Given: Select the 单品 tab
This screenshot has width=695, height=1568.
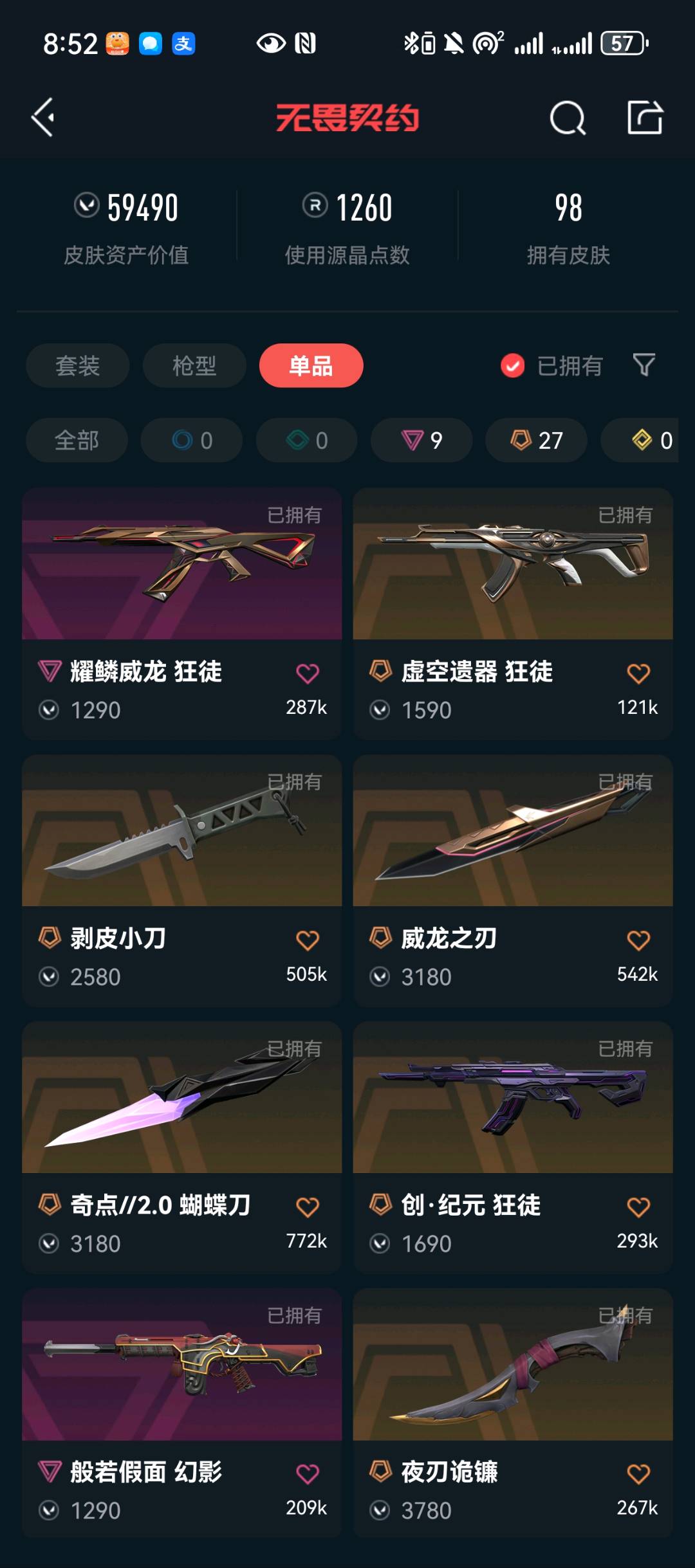Looking at the screenshot, I should pos(311,365).
